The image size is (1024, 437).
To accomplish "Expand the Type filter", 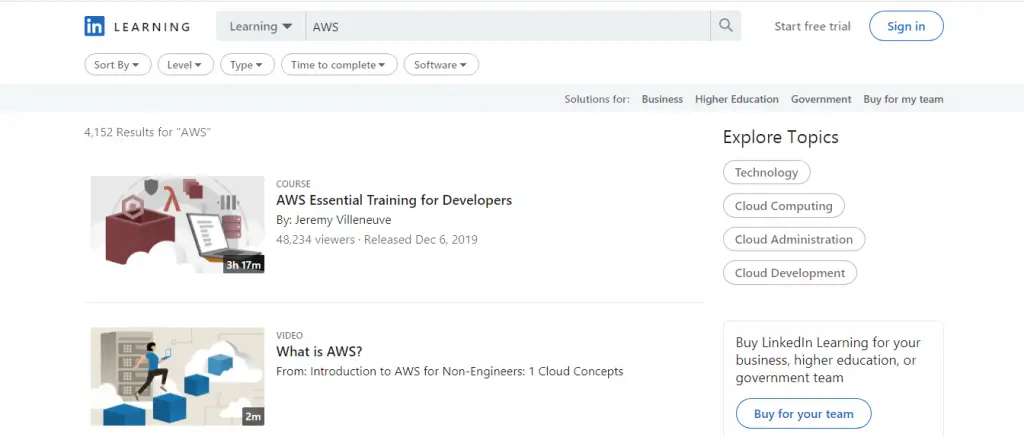I will [x=248, y=65].
